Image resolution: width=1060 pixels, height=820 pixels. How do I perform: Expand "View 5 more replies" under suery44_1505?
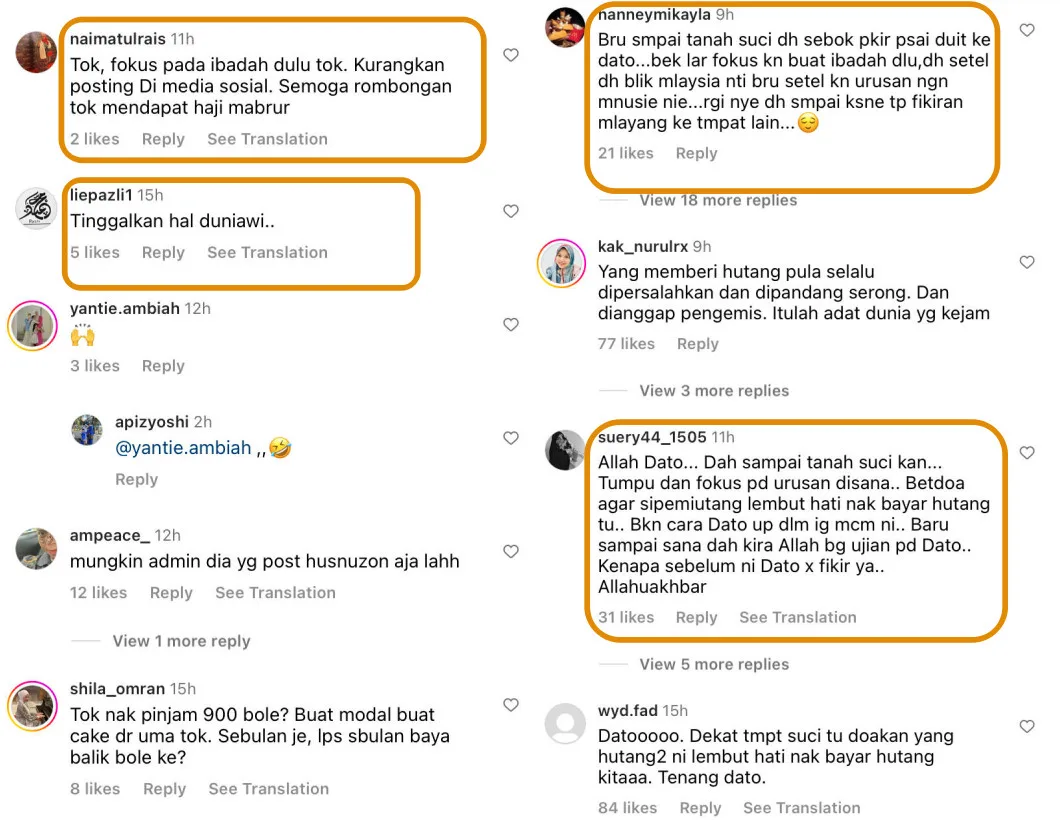tap(714, 664)
